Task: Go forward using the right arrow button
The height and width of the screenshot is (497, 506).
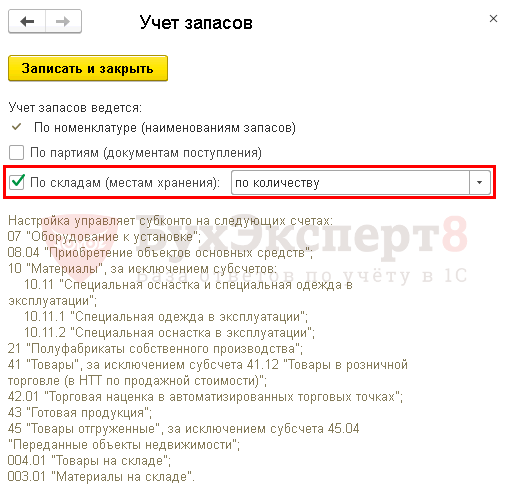Action: pos(63,22)
